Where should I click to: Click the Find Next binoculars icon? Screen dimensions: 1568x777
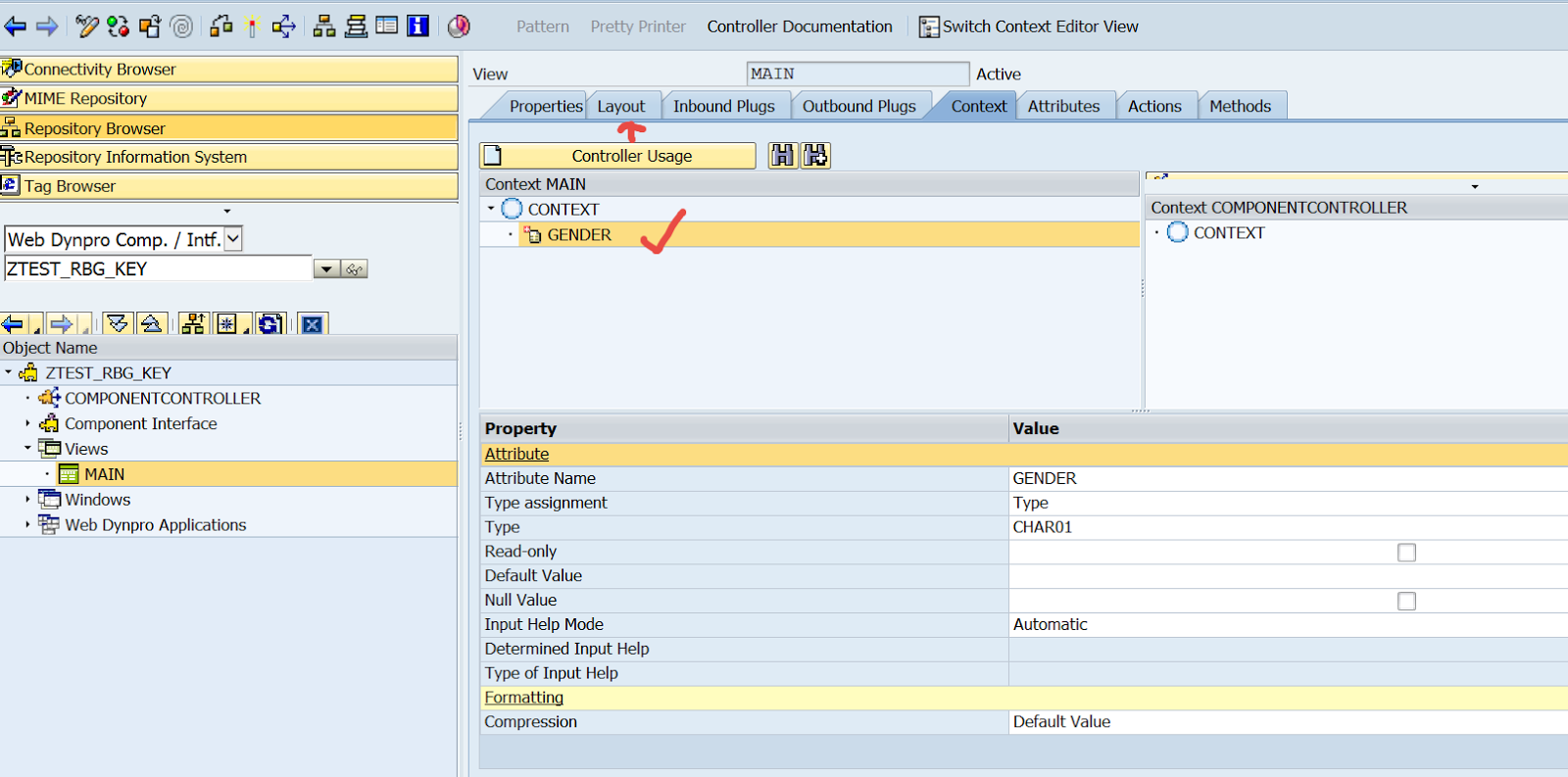(815, 156)
